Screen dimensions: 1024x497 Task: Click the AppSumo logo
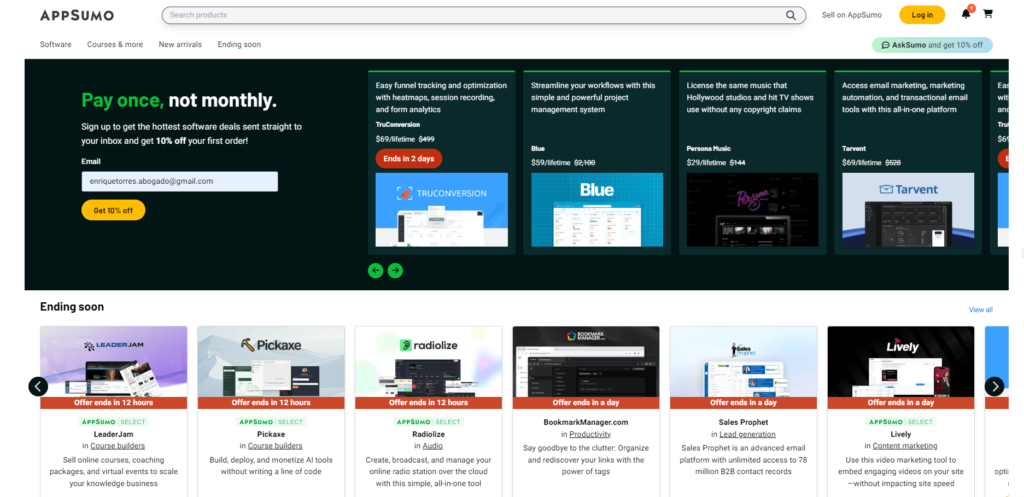click(x=76, y=15)
